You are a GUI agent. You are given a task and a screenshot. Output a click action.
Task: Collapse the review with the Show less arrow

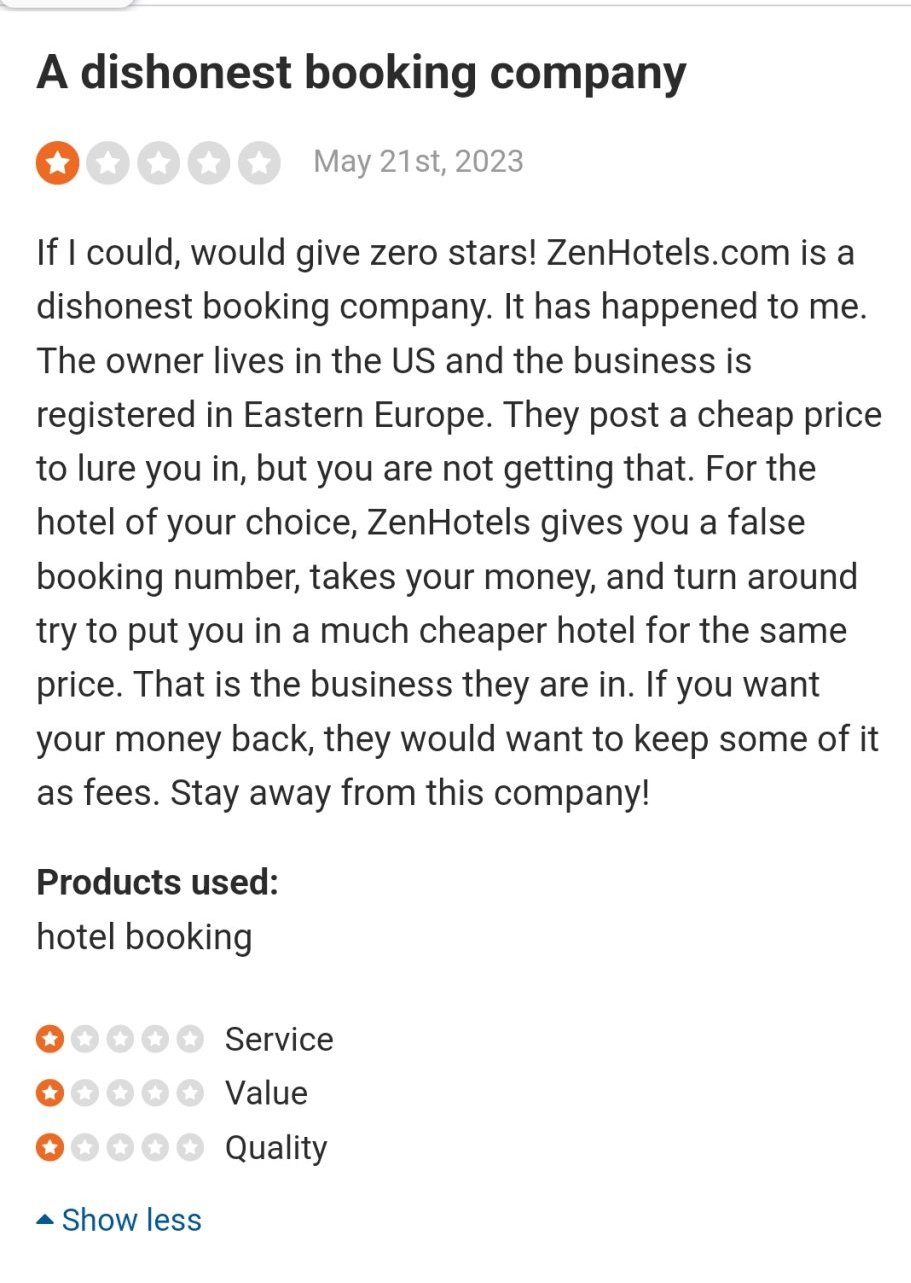coord(44,1220)
